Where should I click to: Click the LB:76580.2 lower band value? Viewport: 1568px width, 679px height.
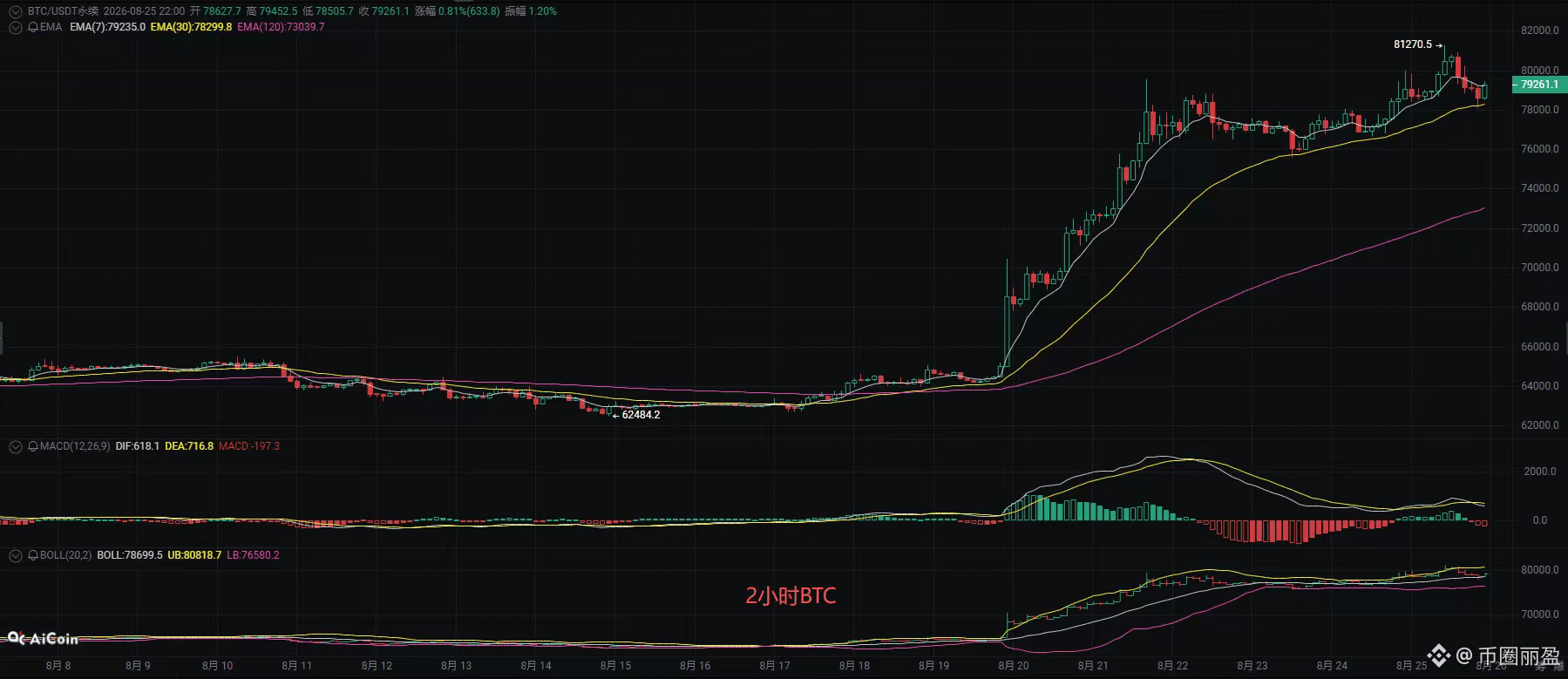(254, 555)
